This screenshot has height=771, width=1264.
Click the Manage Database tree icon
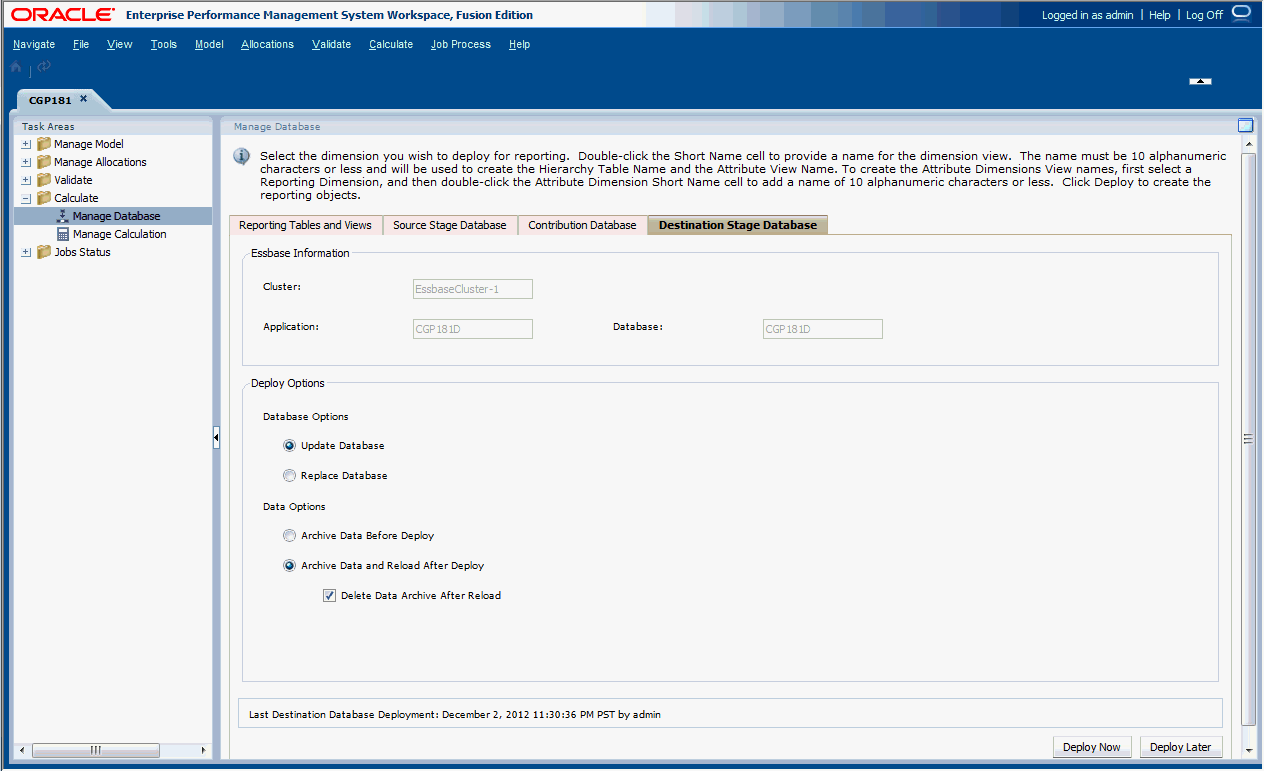tap(62, 216)
